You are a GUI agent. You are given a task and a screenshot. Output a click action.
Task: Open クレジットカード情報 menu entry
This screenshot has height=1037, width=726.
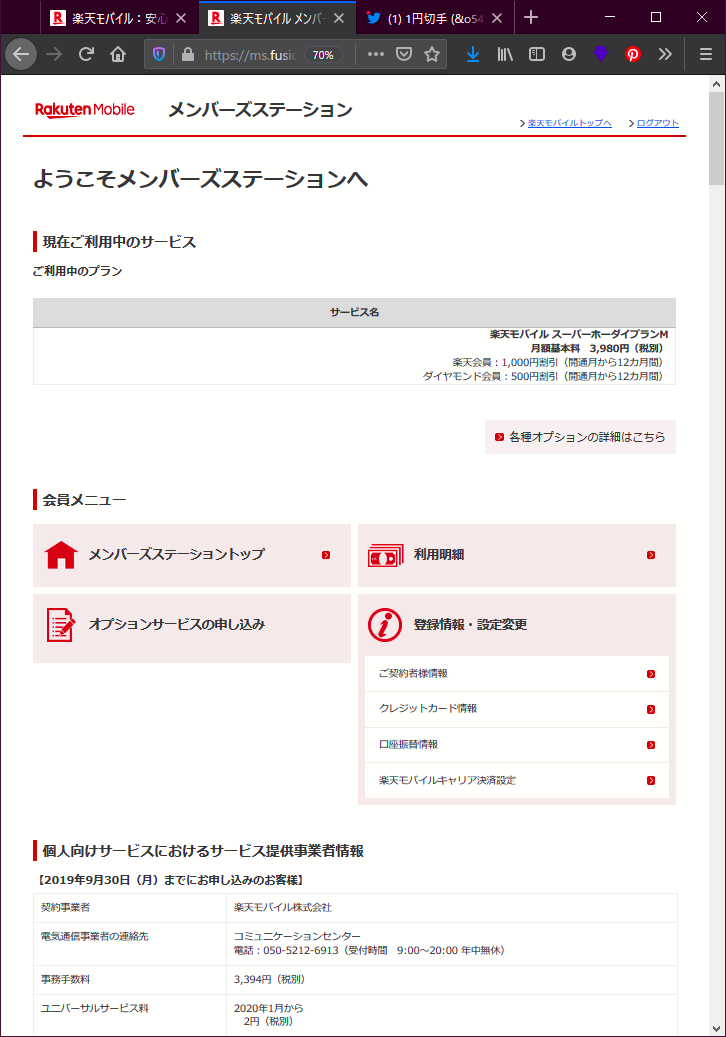pyautogui.click(x=516, y=710)
